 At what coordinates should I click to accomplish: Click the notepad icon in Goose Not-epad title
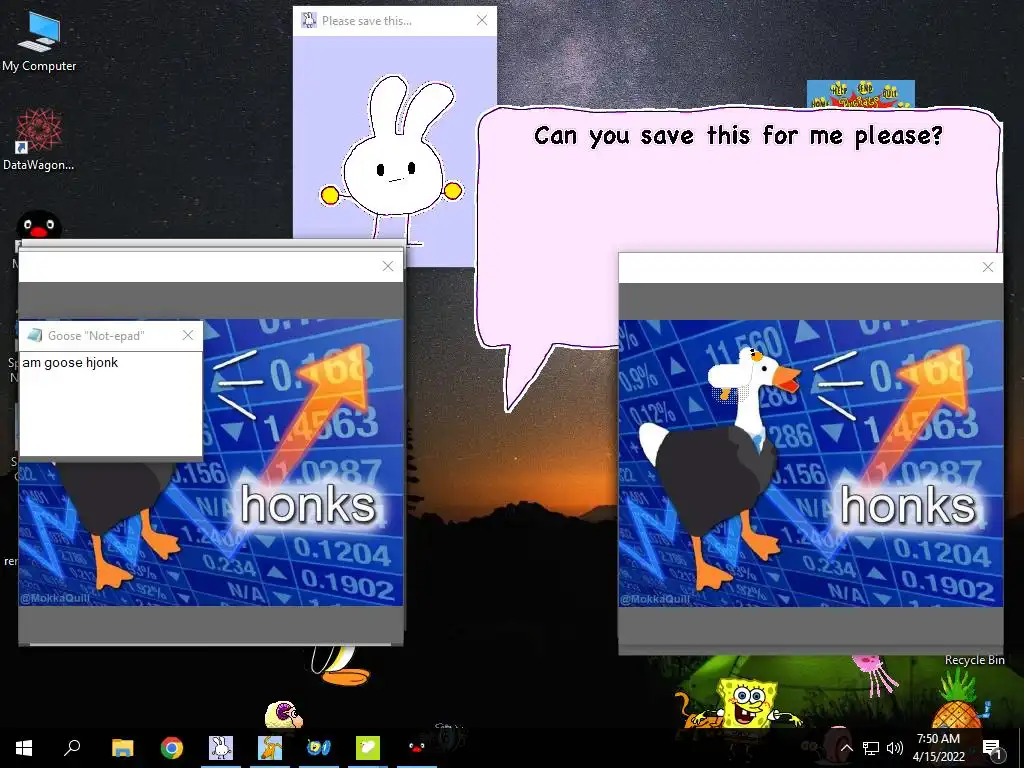[x=35, y=336]
